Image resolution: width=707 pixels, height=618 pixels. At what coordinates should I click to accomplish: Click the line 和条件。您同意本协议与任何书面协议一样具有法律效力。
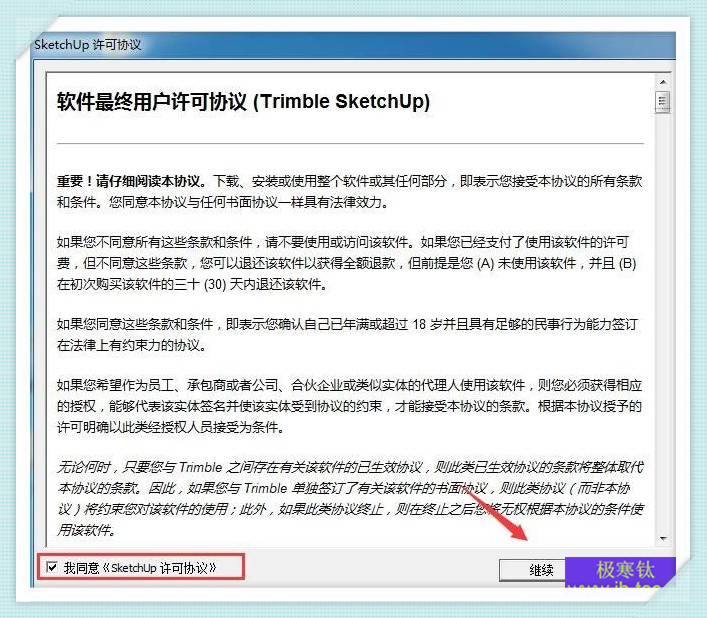[222, 202]
